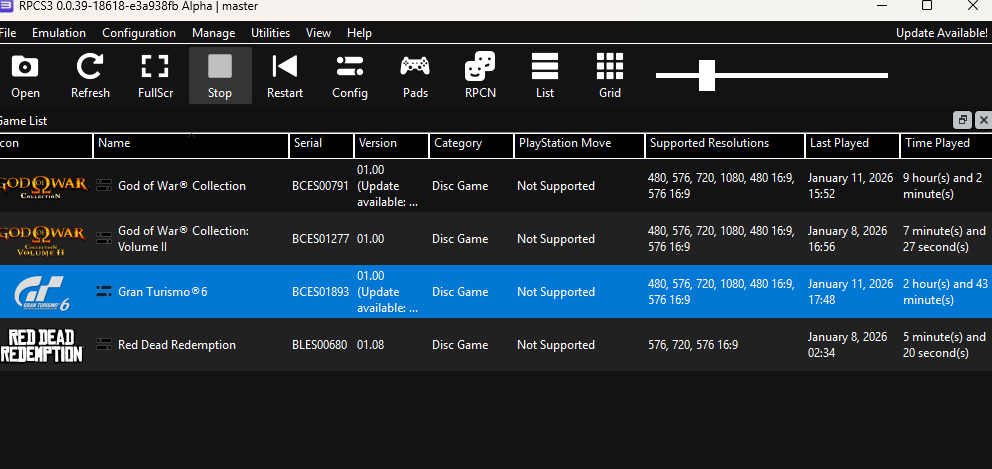992x469 pixels.
Task: Sort by the Name column header
Action: coord(191,145)
